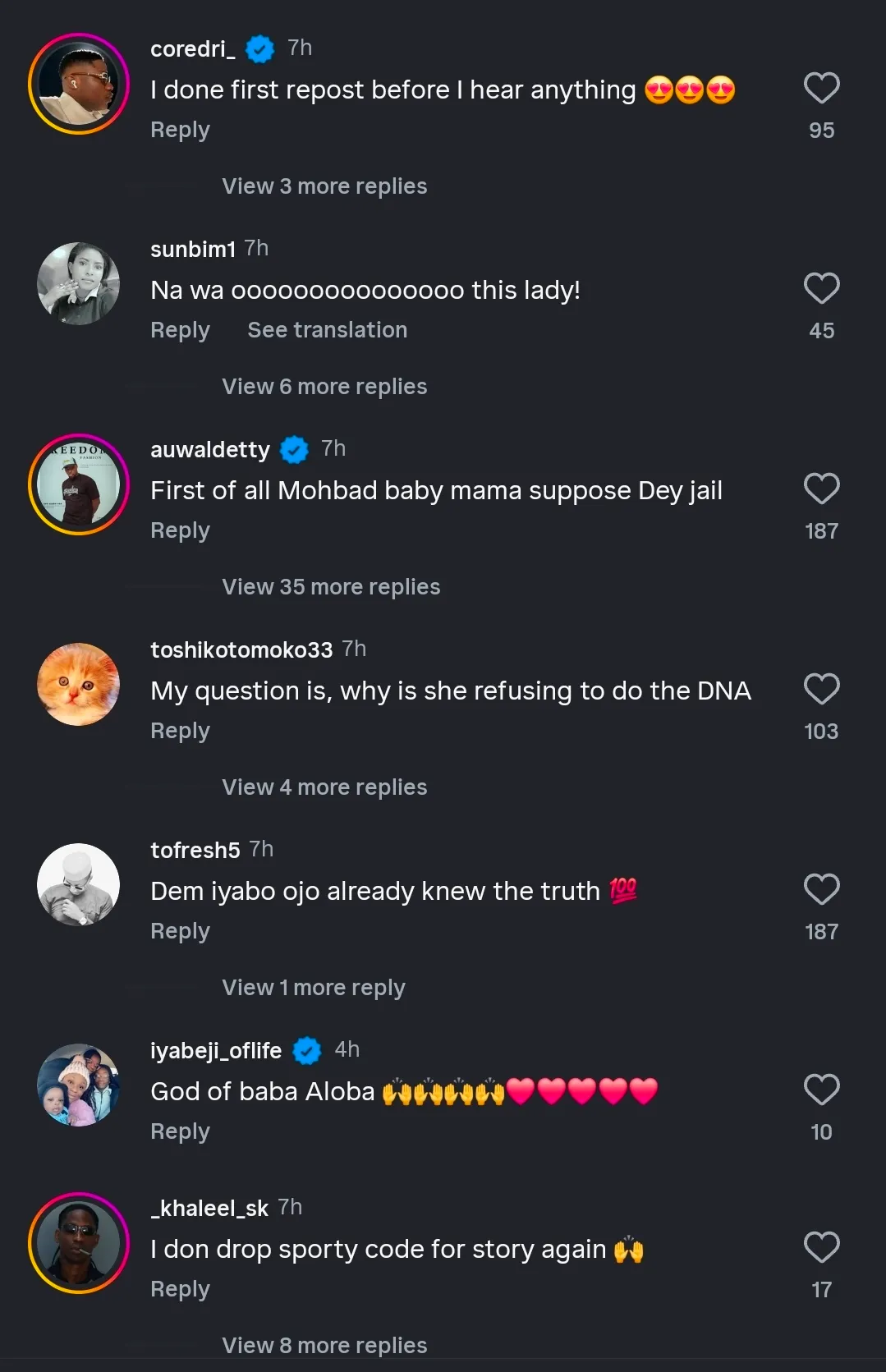Screen dimensions: 886x1372
Task: Open _khaleel_sk's profile avatar
Action: point(79,1243)
